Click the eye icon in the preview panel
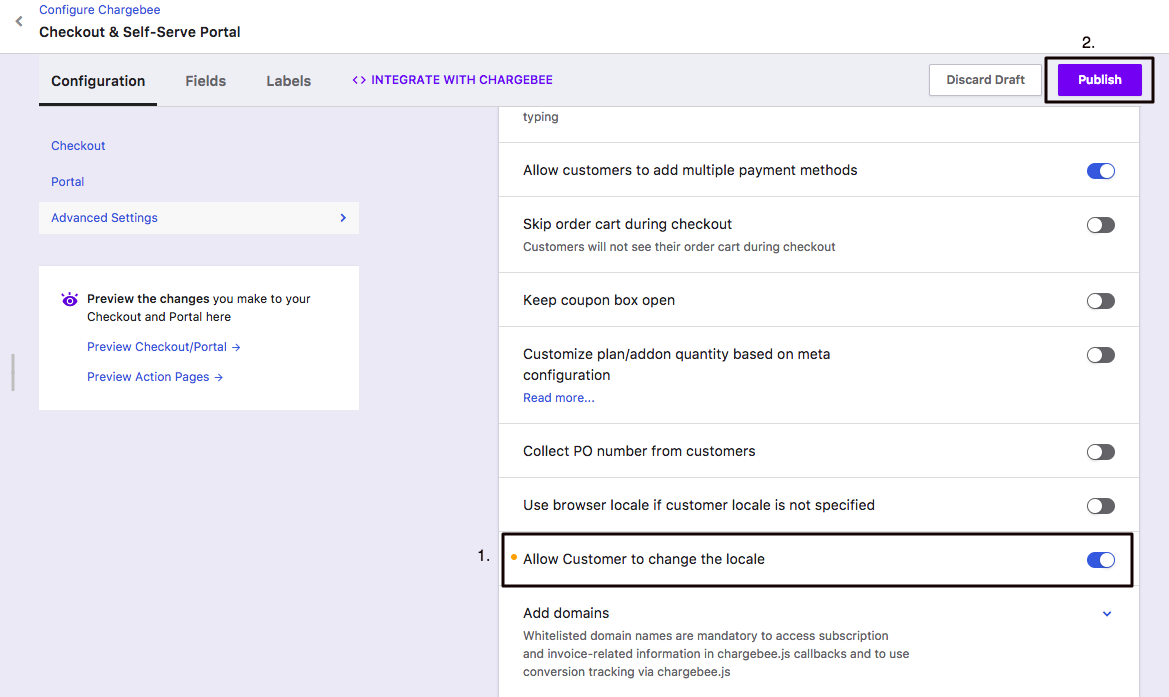The height and width of the screenshot is (697, 1169). pos(68,299)
